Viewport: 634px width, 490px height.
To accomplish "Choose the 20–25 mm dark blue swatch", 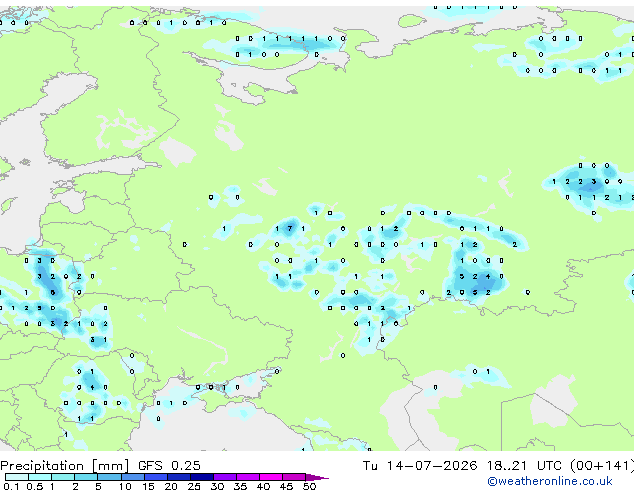I will click(178, 477).
